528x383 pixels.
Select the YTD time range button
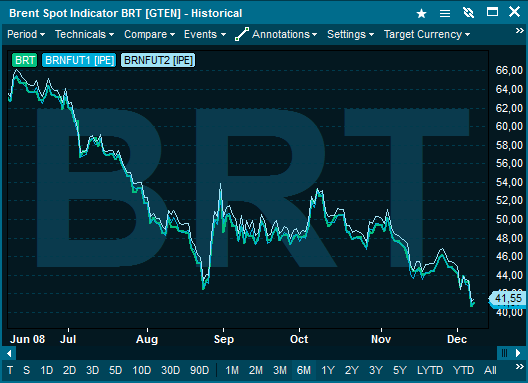tap(463, 371)
